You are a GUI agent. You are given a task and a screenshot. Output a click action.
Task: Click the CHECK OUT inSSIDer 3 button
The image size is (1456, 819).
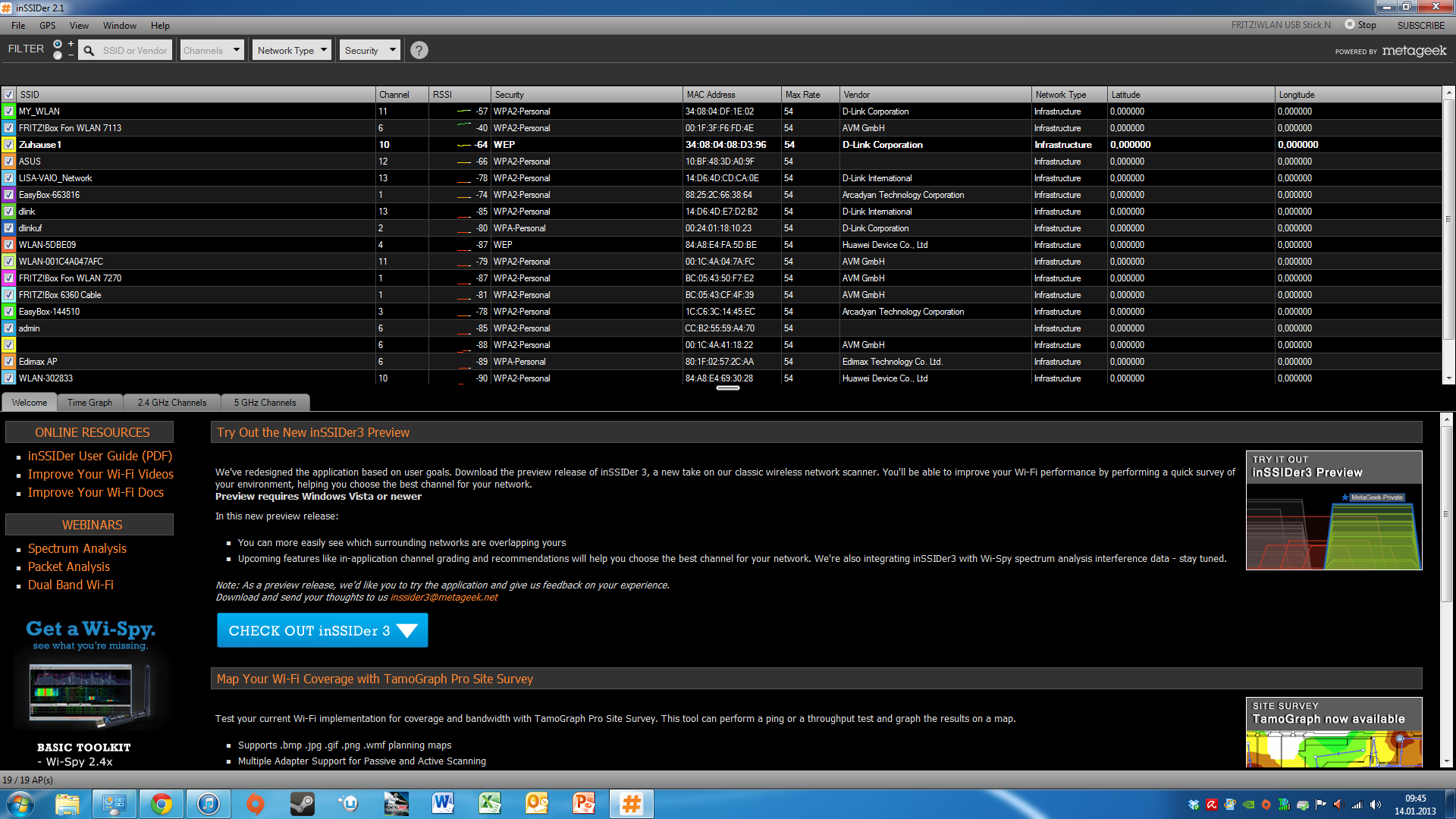click(322, 630)
